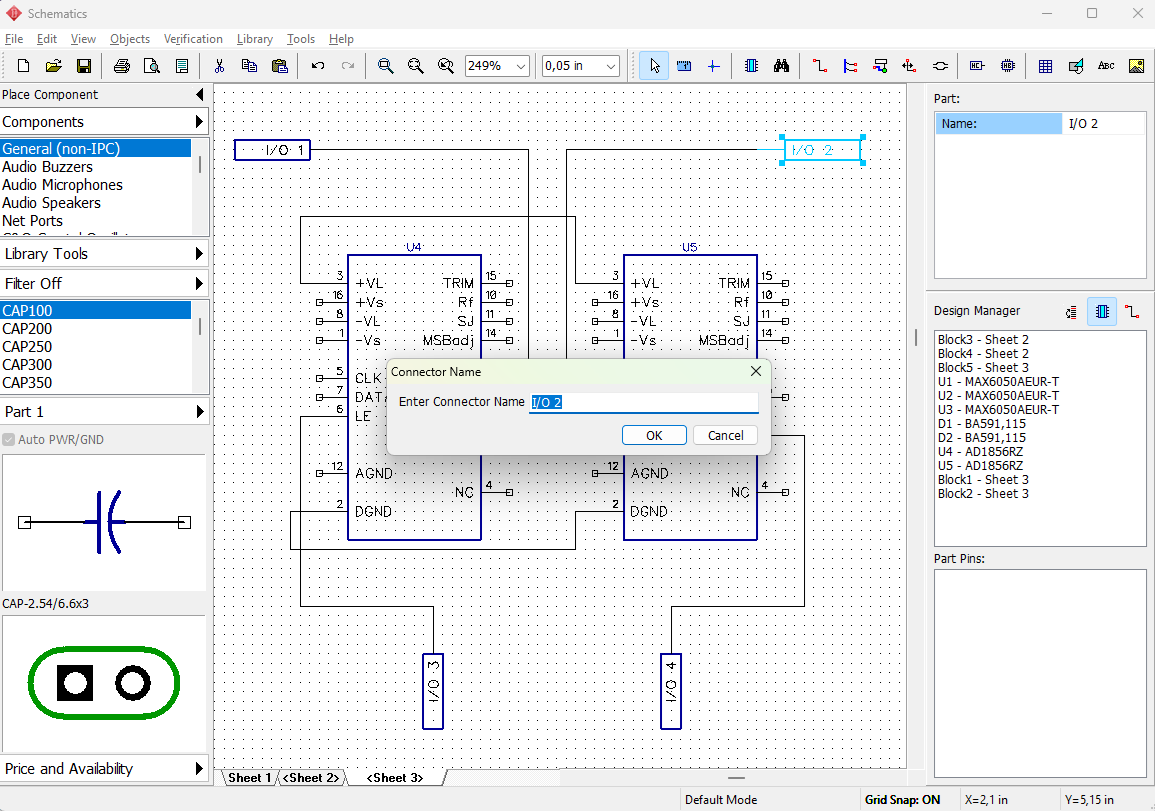The image size is (1155, 811).
Task: Click the Zoom In magnifier icon
Action: point(385,66)
